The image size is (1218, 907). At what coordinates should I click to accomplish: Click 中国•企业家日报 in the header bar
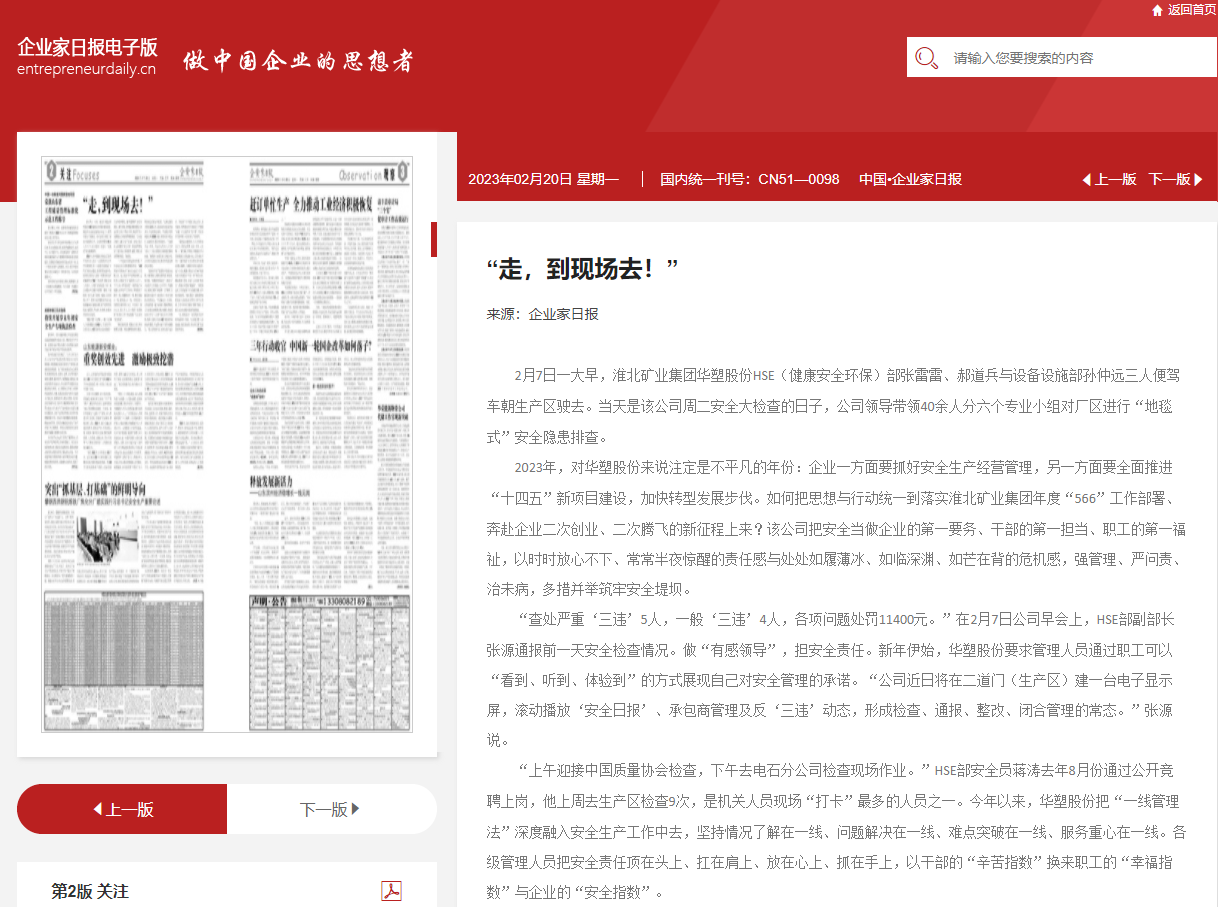[x=910, y=180]
